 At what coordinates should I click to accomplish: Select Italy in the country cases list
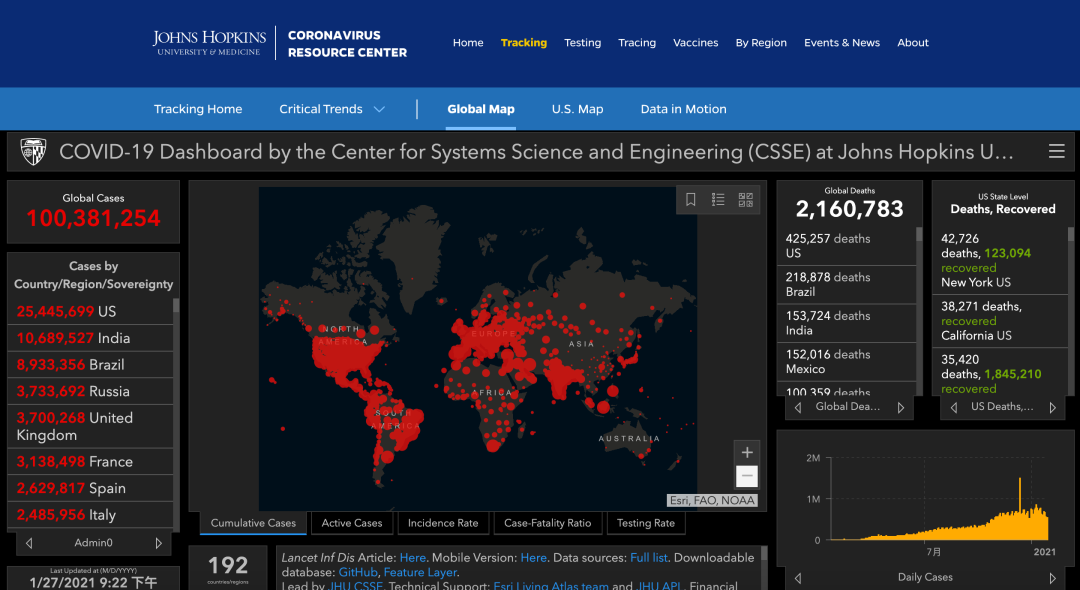tap(90, 514)
